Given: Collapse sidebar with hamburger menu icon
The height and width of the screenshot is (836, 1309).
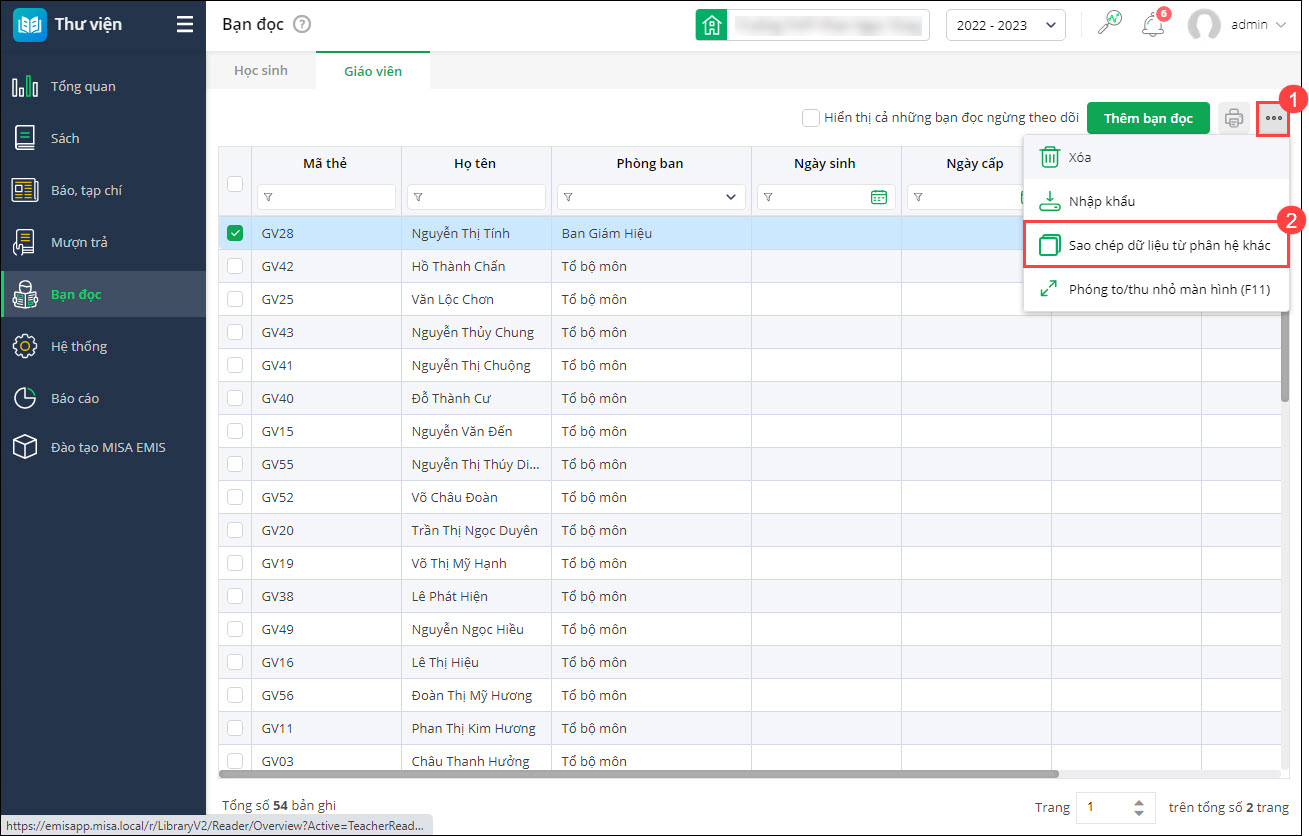Looking at the screenshot, I should 185,25.
